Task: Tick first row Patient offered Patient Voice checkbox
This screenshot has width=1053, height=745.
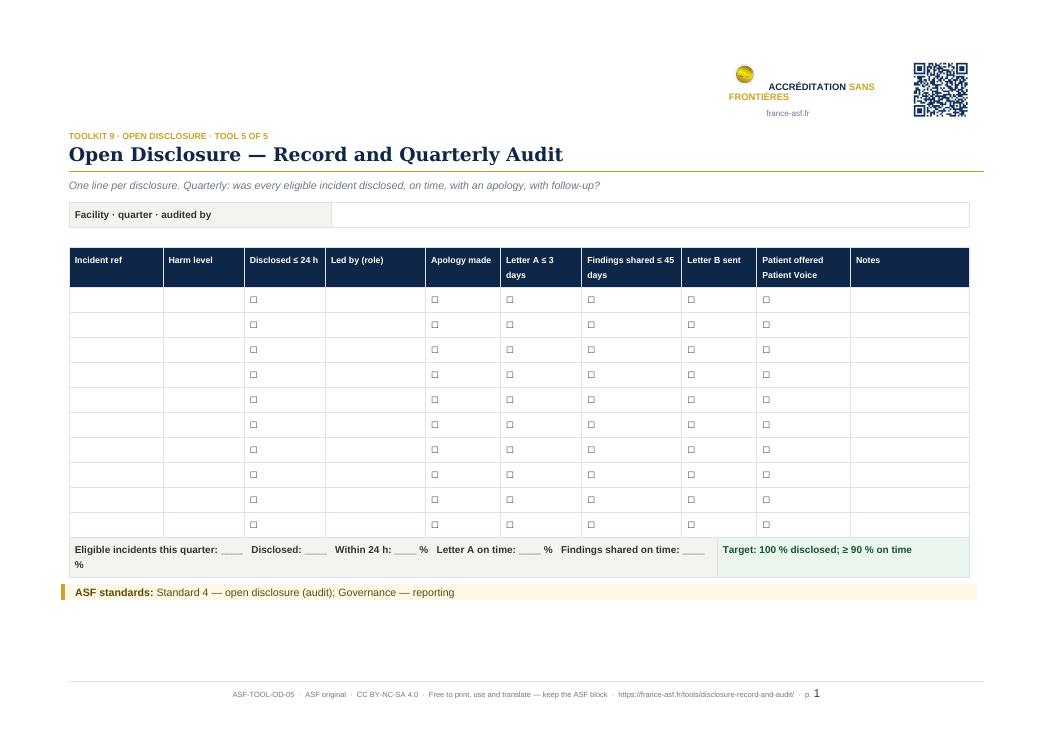Action: tap(766, 300)
